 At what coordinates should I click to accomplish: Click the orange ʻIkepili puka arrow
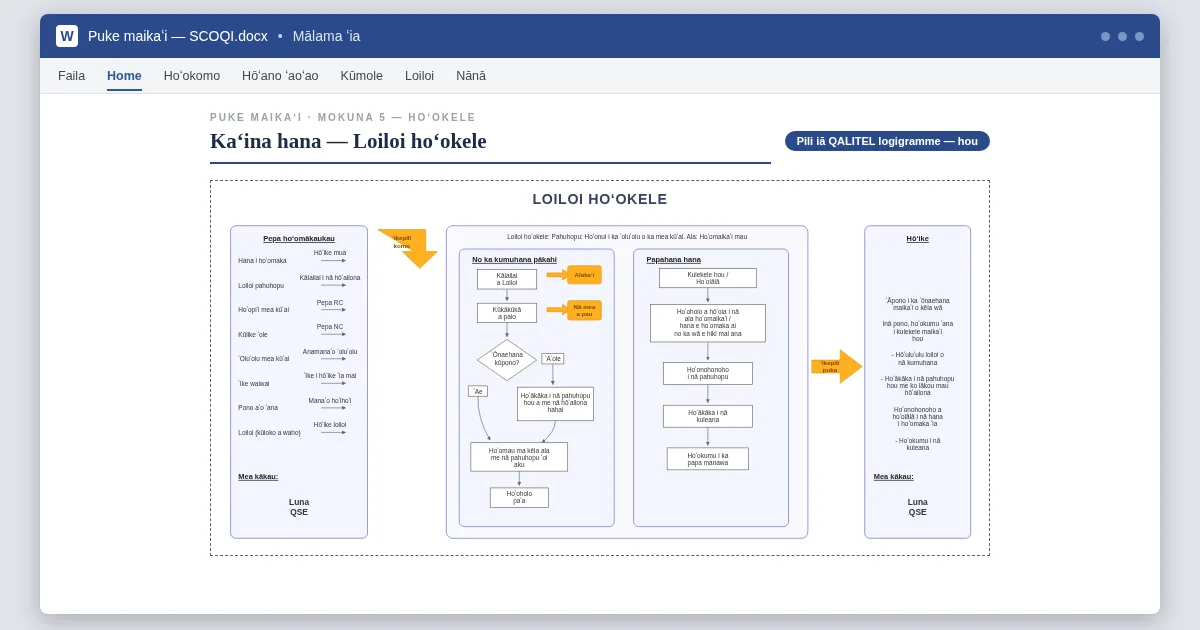[x=836, y=367]
